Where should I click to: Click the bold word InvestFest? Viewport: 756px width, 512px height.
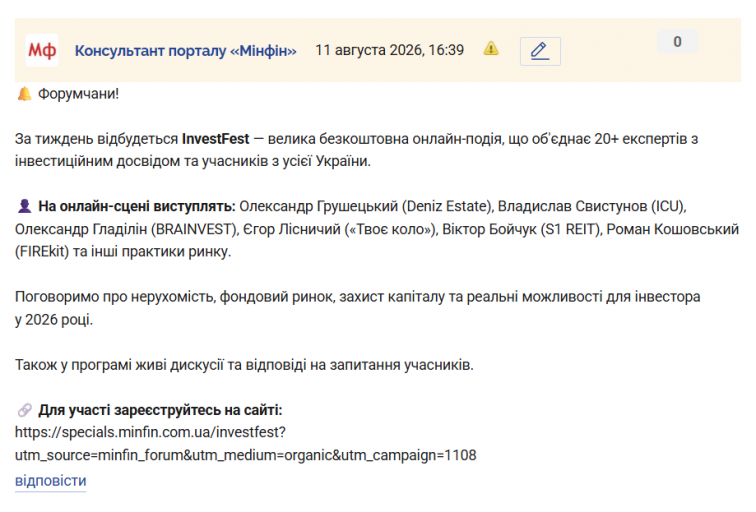216,139
